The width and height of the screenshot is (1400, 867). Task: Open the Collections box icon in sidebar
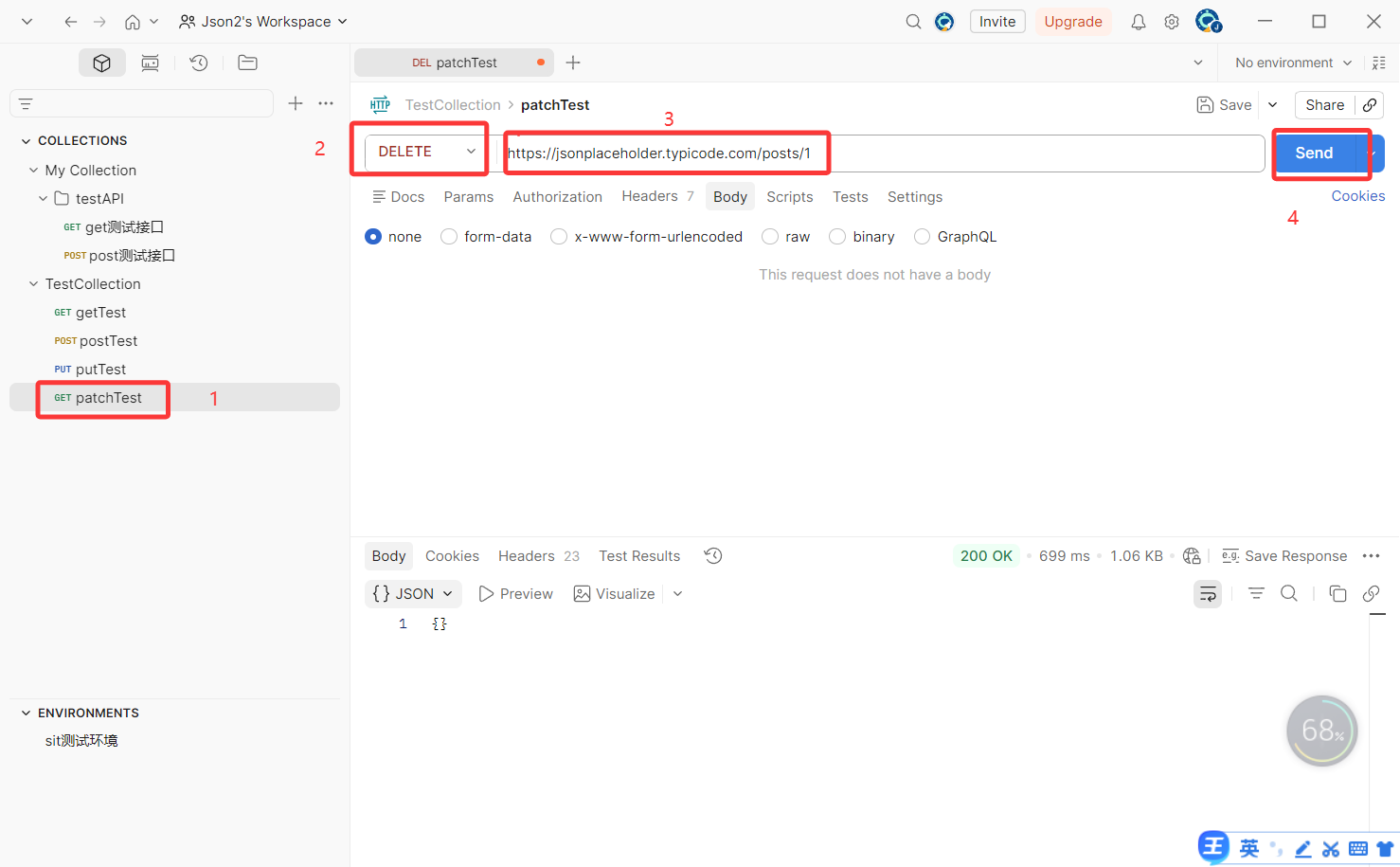(102, 63)
